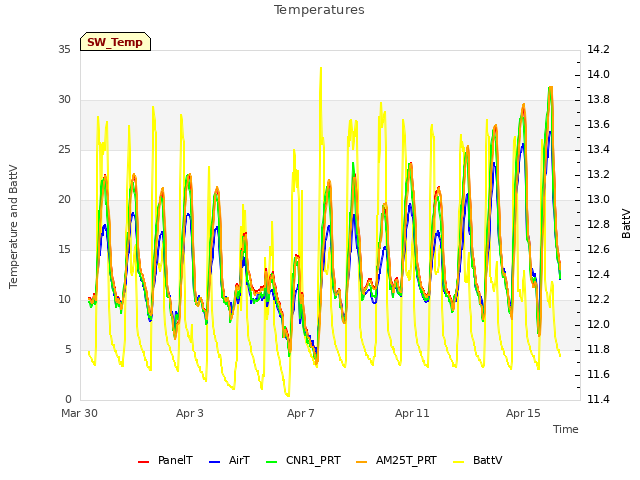Click the highest orange temperature peak after Apr 15
640x480 pixels.
551,87
